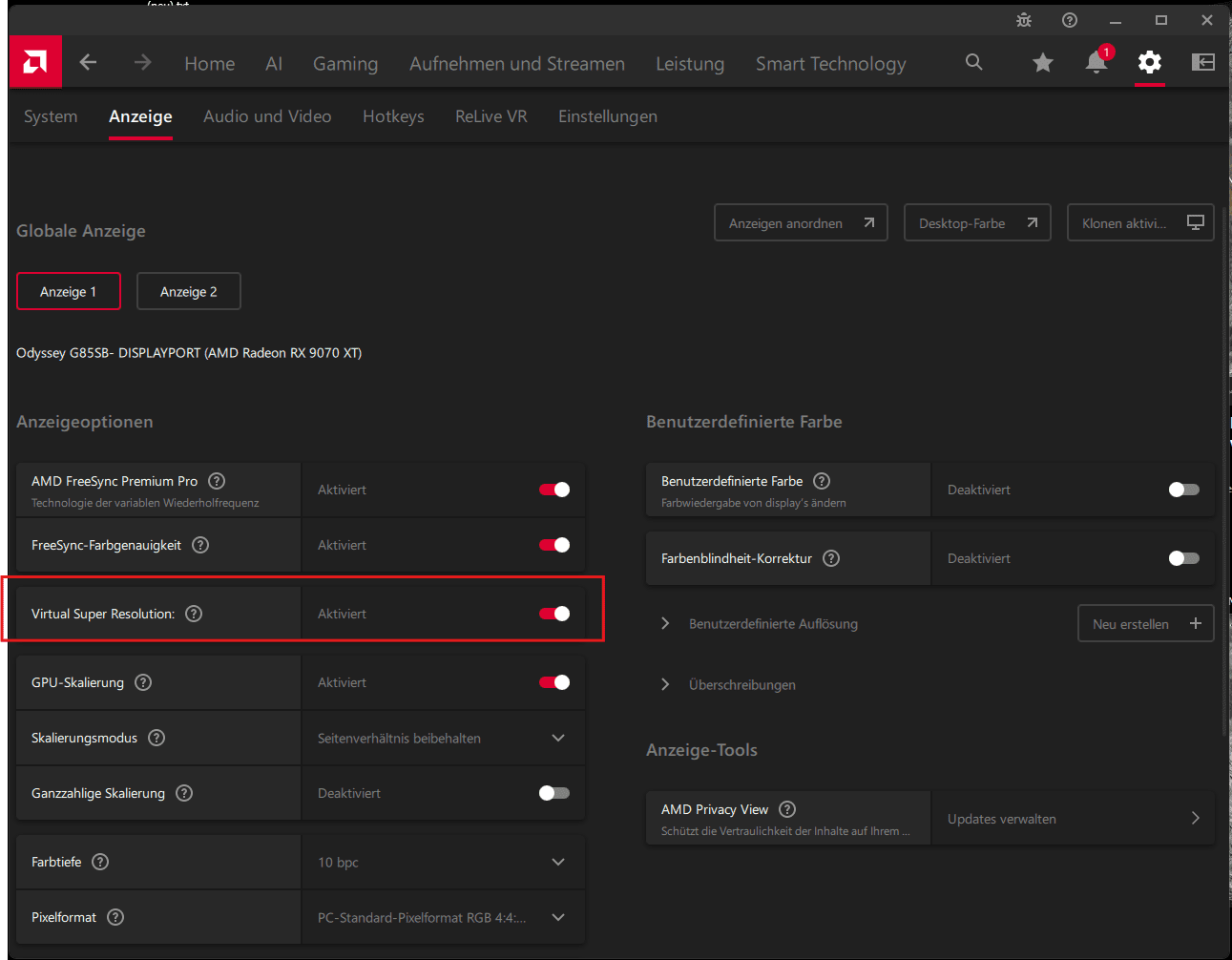Select the Anzeige sub-tab
The height and width of the screenshot is (960, 1232).
pyautogui.click(x=140, y=116)
